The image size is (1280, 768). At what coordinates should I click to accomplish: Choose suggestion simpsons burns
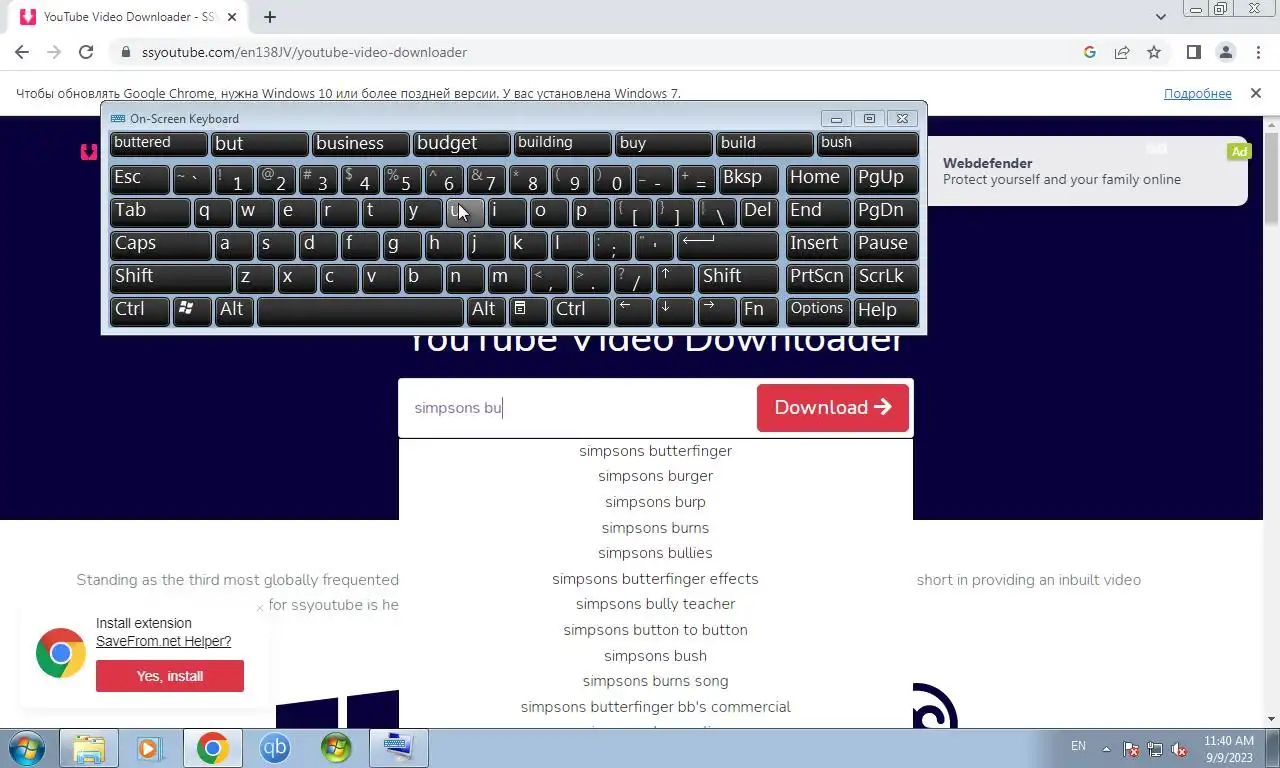click(x=655, y=528)
